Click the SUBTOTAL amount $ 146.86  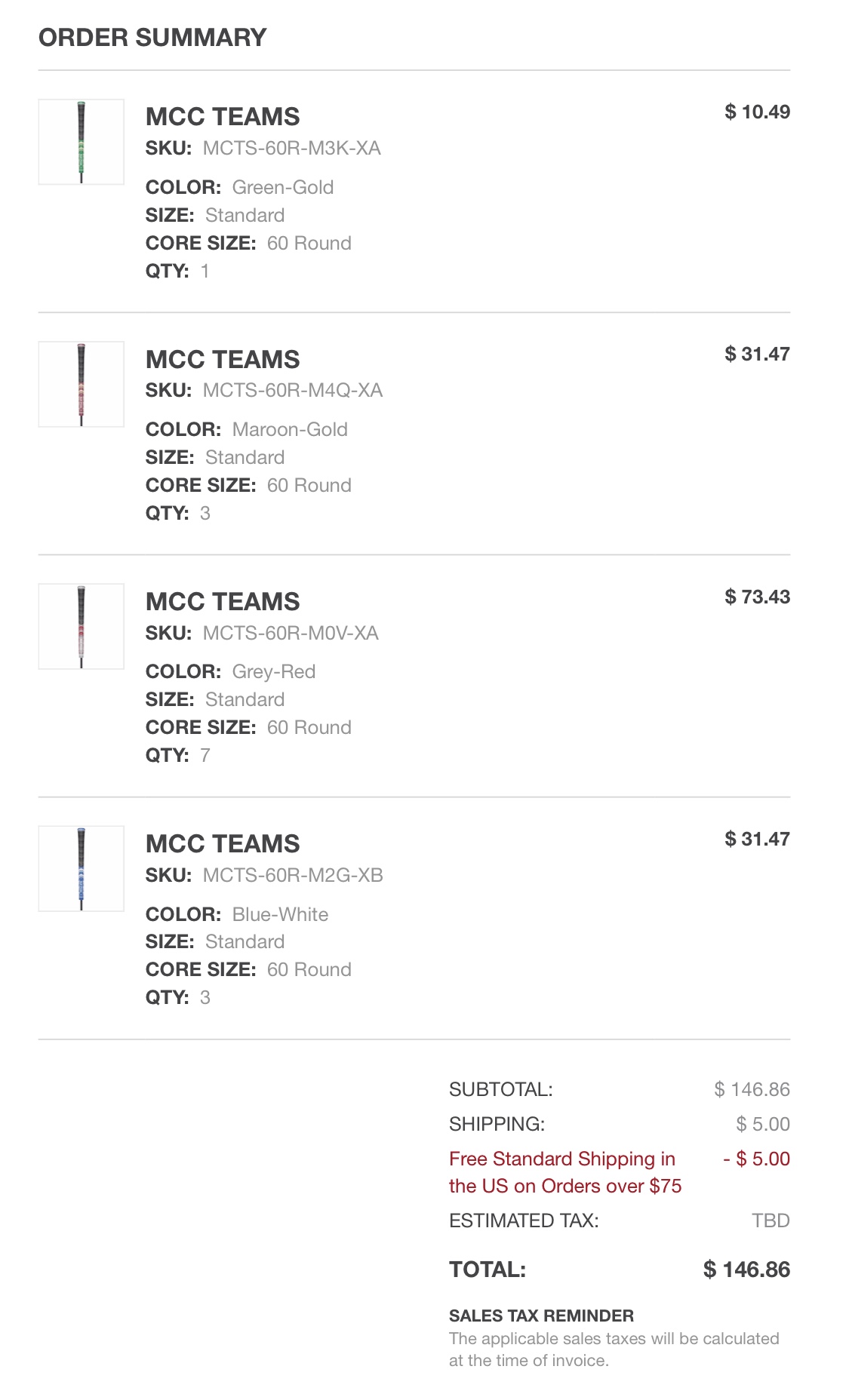pyautogui.click(x=752, y=1089)
